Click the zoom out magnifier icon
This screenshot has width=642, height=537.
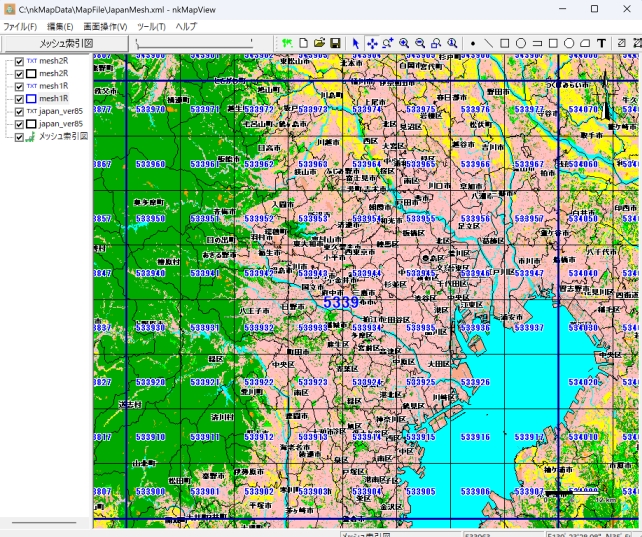420,44
